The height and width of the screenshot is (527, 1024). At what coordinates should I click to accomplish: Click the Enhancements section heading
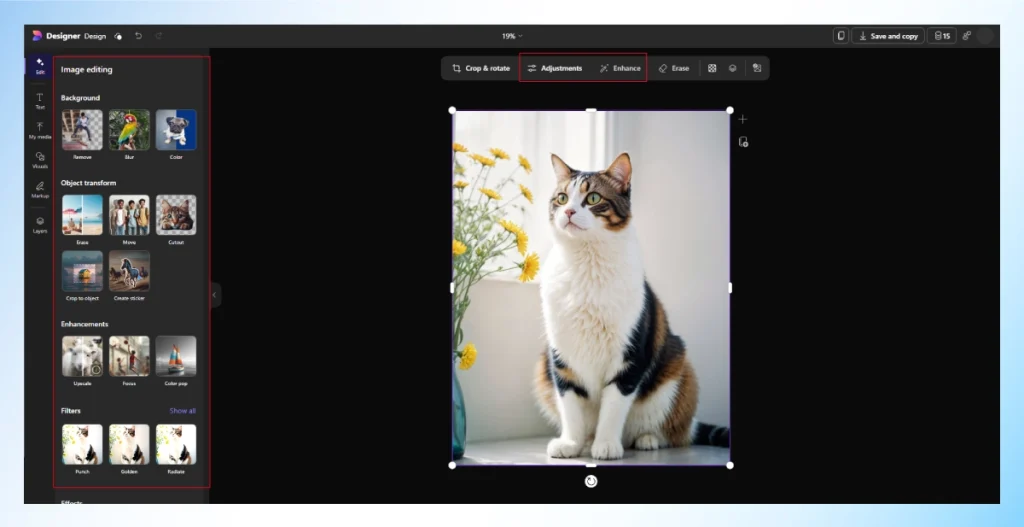tap(84, 324)
